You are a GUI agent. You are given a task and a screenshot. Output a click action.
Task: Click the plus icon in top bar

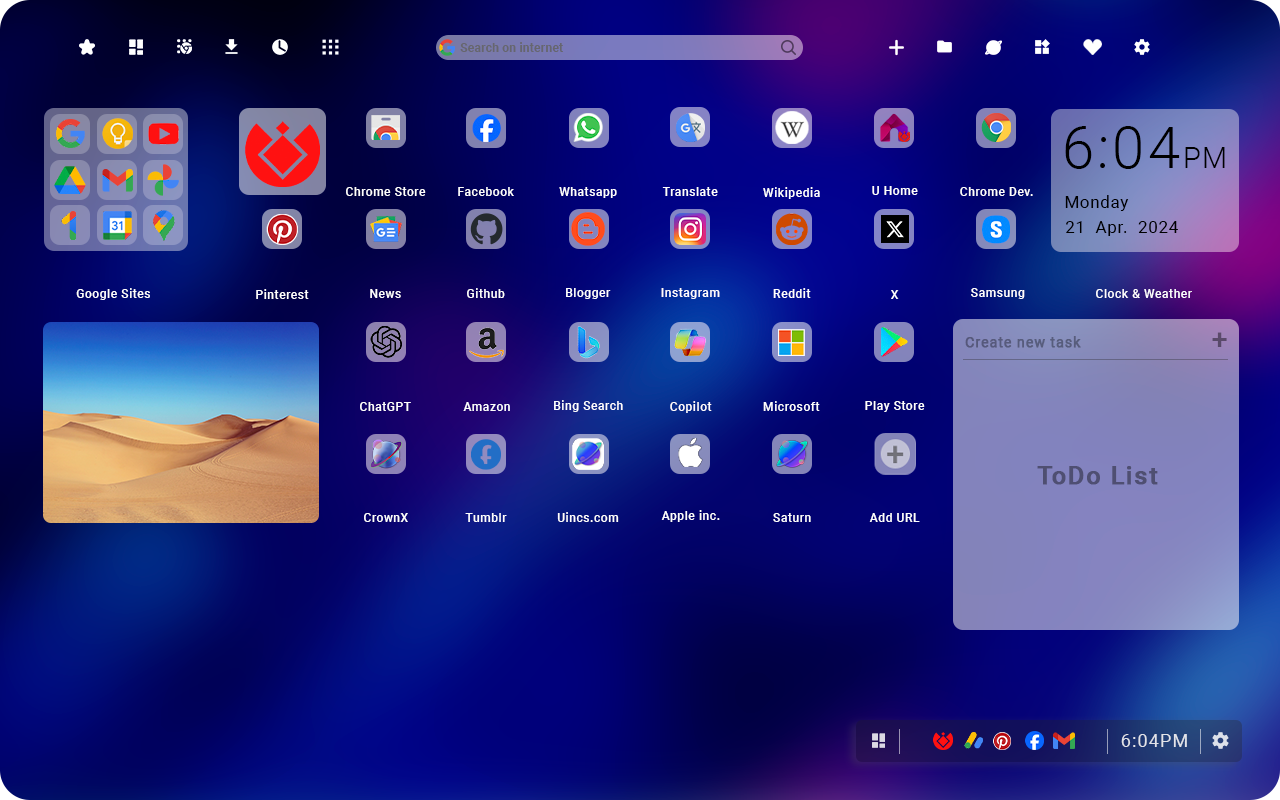[896, 47]
